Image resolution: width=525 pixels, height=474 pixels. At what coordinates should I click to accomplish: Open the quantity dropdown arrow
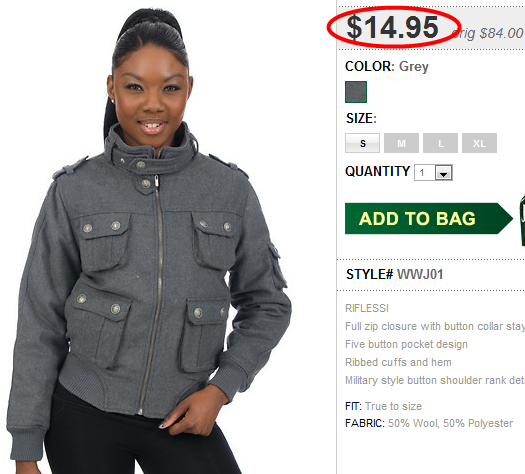[x=444, y=173]
